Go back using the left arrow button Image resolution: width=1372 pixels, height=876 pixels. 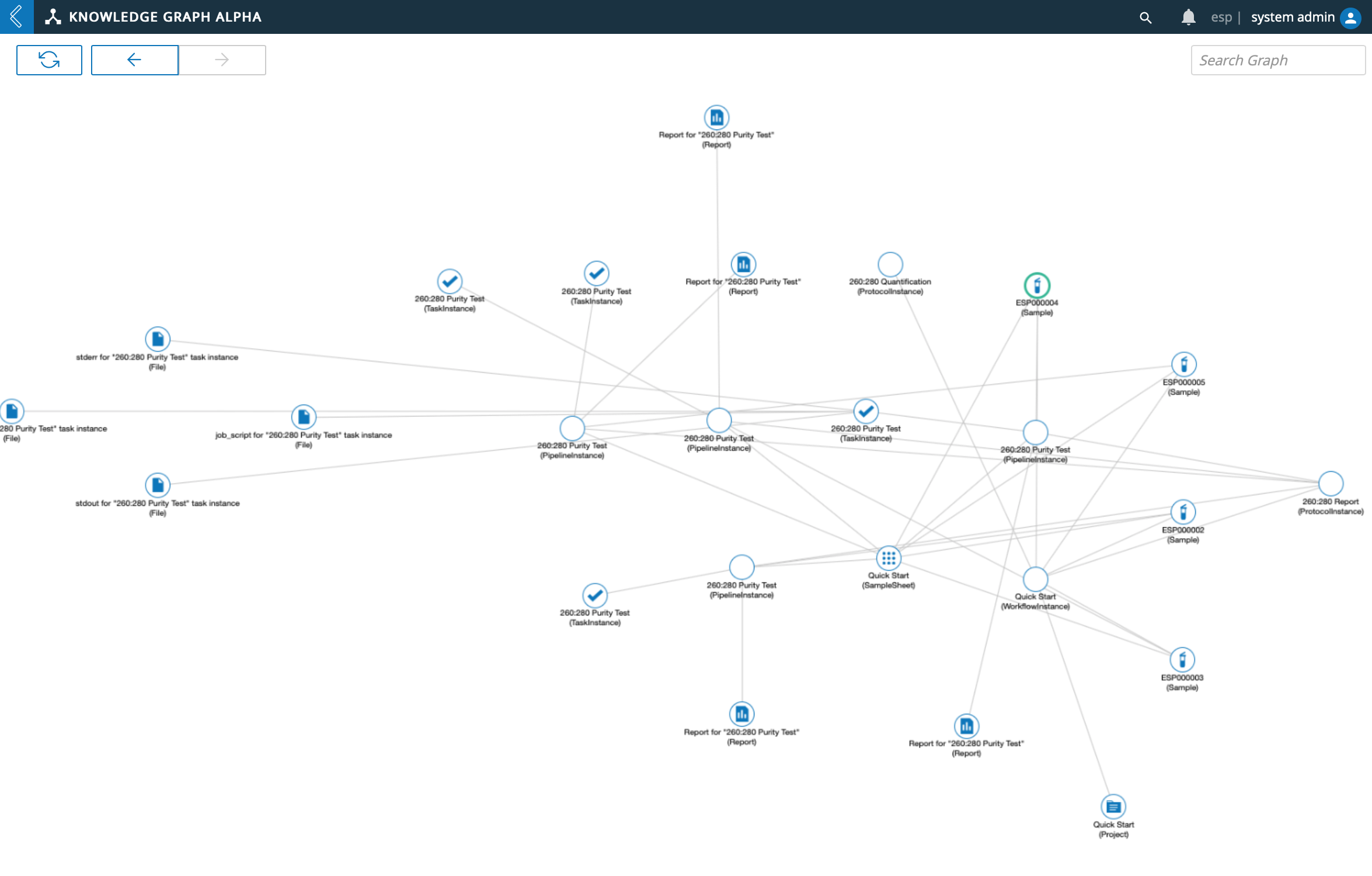134,60
